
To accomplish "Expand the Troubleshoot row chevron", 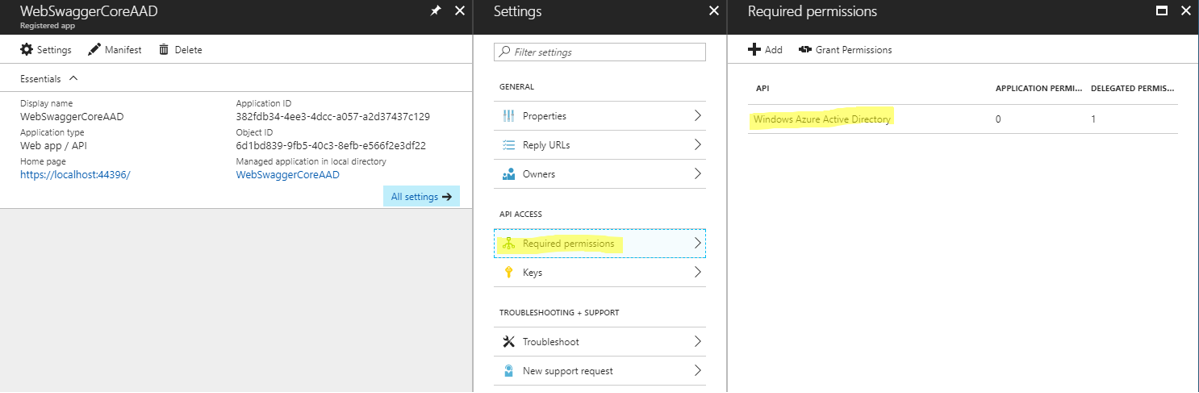I will point(697,341).
